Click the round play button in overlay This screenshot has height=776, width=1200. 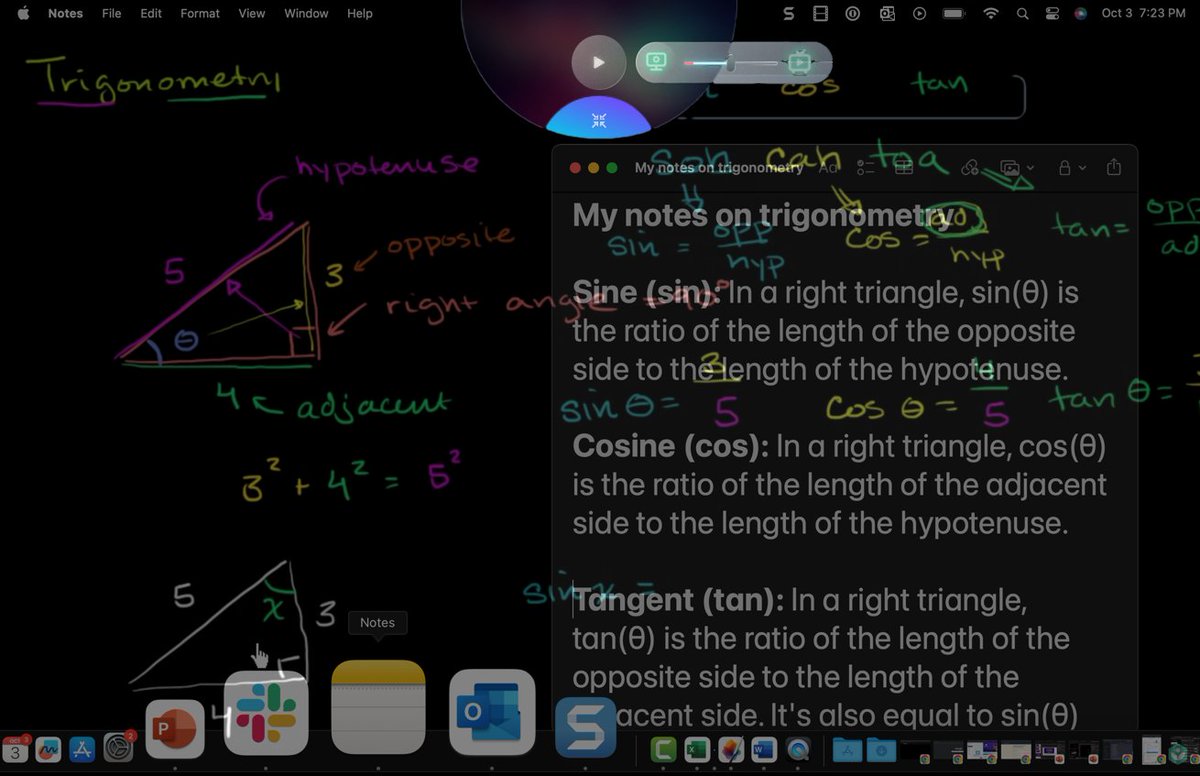pos(599,62)
